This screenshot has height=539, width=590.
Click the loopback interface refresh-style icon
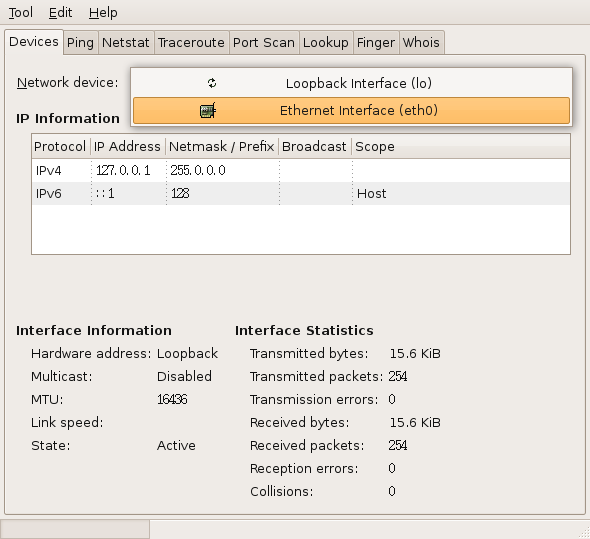[212, 83]
